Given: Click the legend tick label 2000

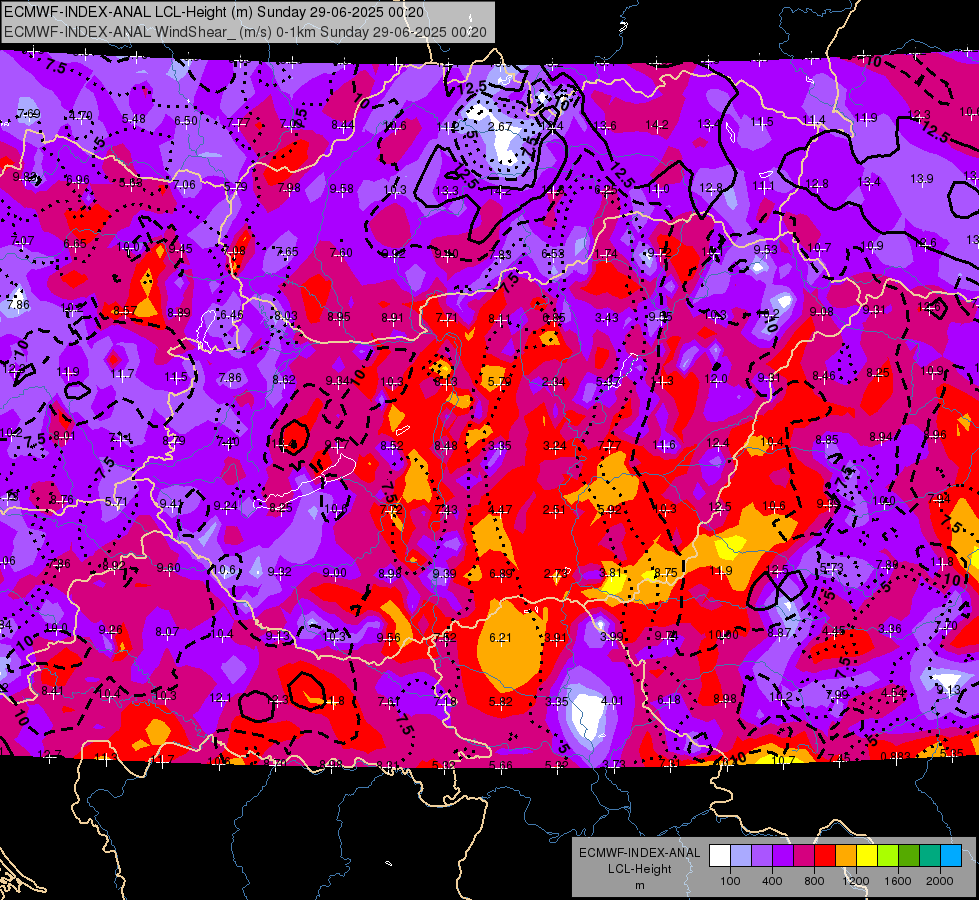Looking at the screenshot, I should [x=940, y=881].
